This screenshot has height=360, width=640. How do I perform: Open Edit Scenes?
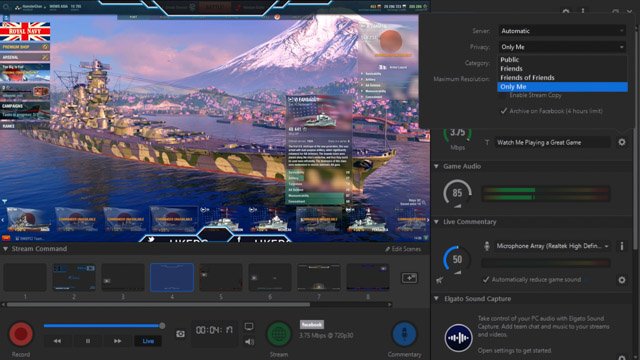pos(402,249)
